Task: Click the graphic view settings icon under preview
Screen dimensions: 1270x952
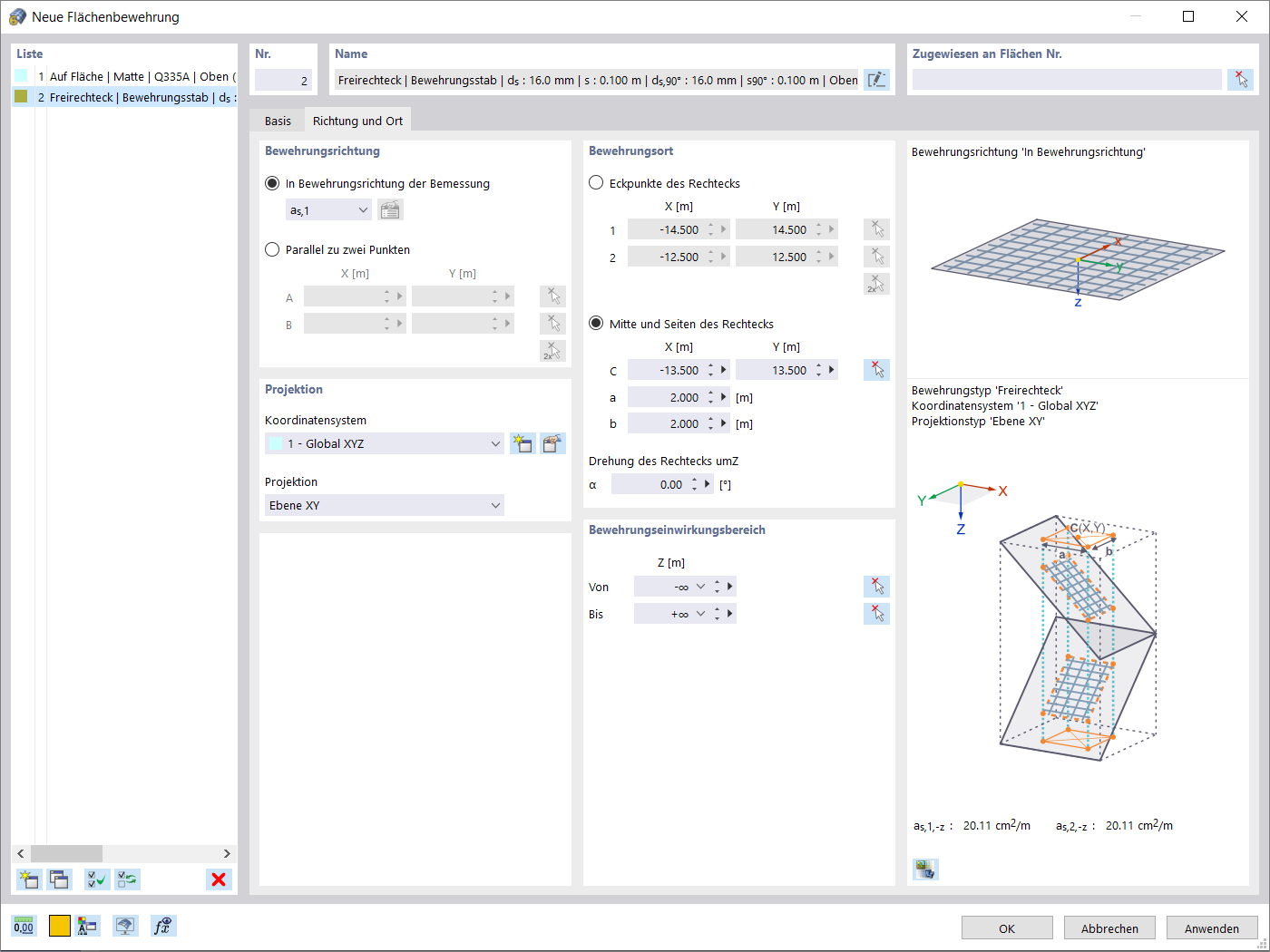Action: (925, 869)
